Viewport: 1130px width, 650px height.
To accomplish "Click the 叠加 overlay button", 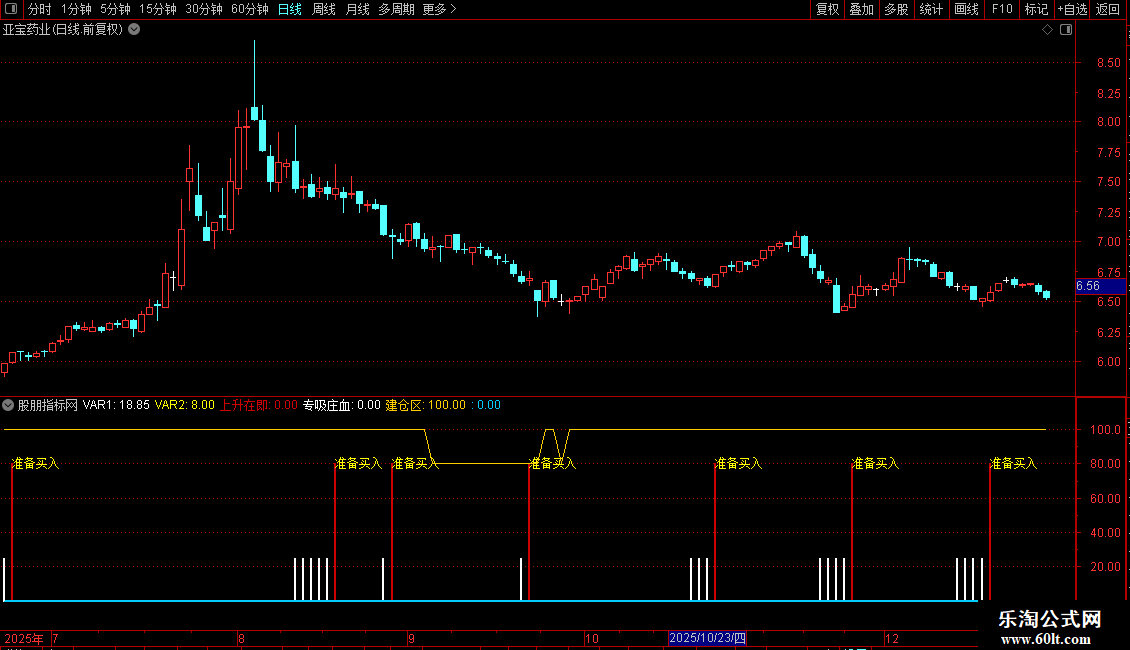I will tap(861, 9).
